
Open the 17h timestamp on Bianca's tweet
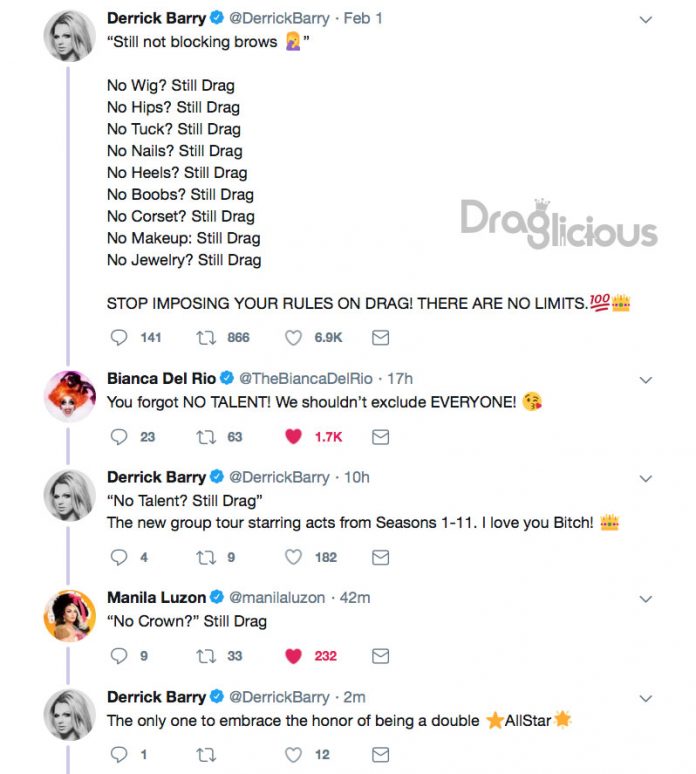coord(400,379)
